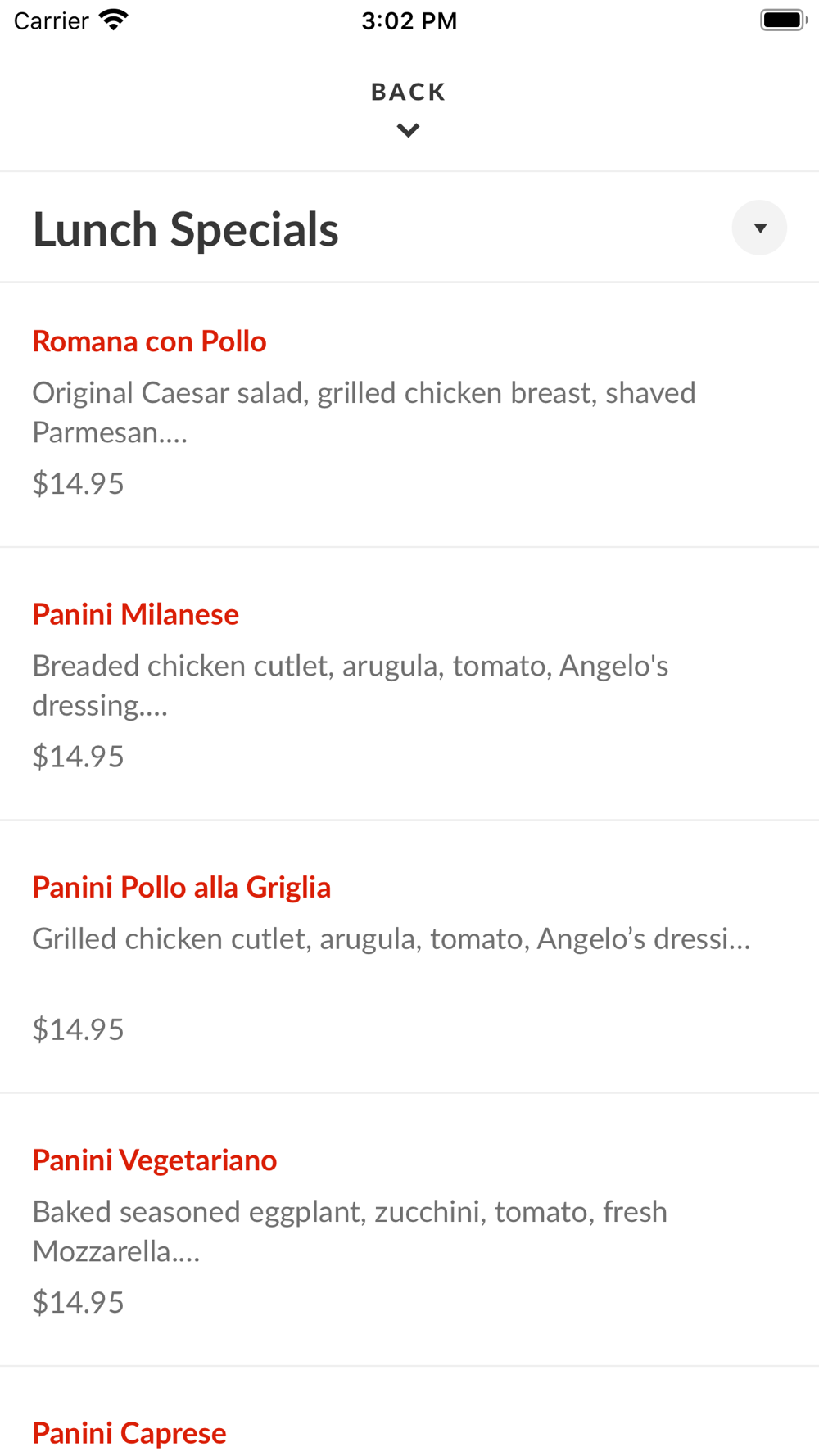Image resolution: width=819 pixels, height=1456 pixels.
Task: Tap the $14.95 price under Panini Milanese
Action: tap(78, 756)
